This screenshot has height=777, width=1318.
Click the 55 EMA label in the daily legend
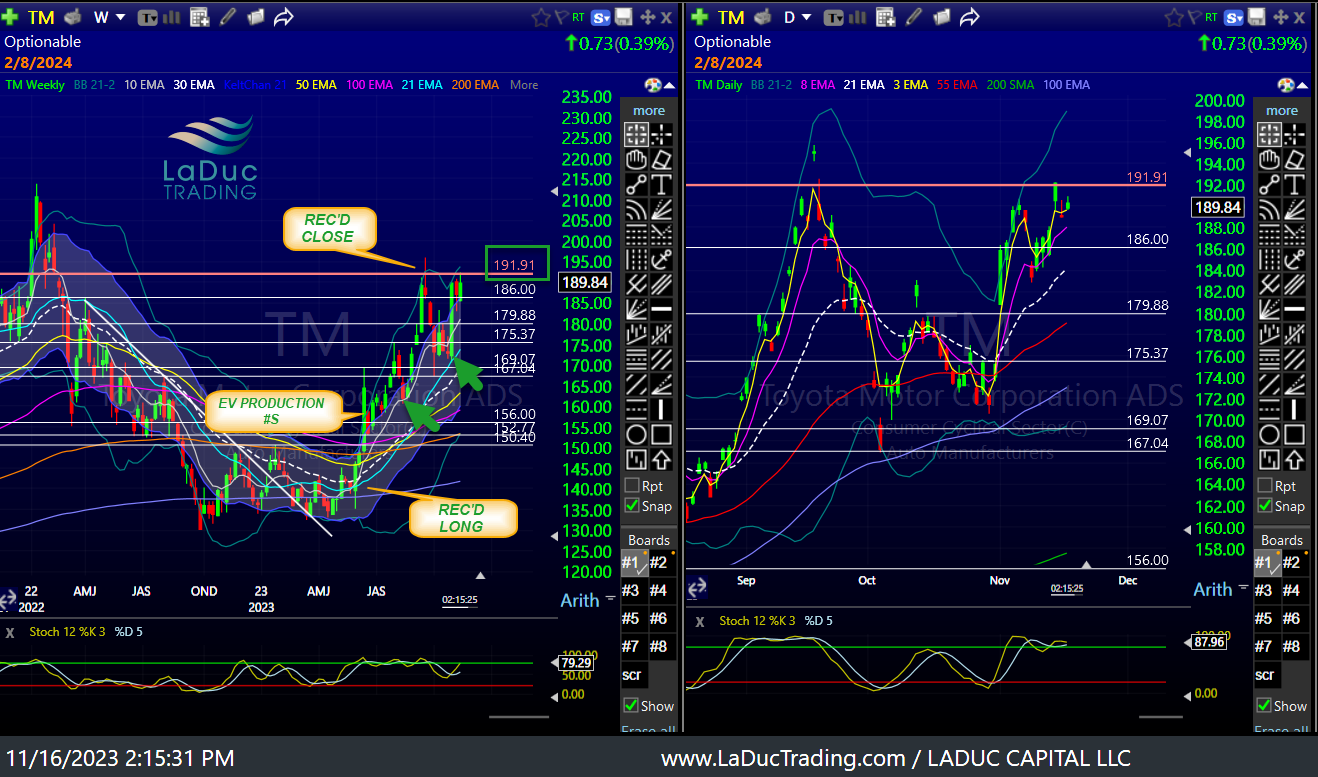(x=957, y=85)
